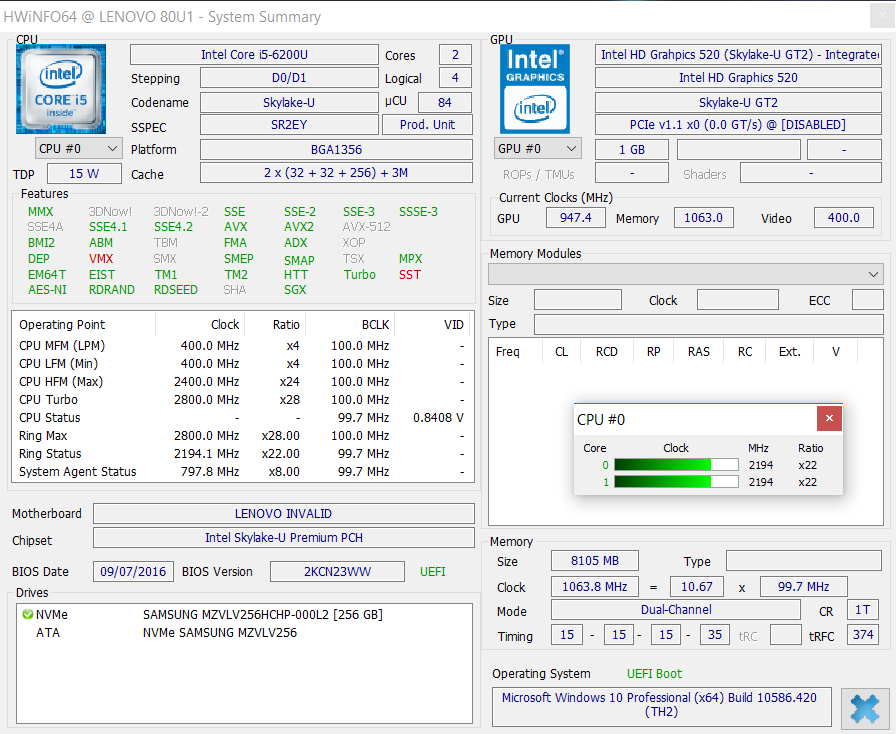This screenshot has height=734, width=896.
Task: Click the BIOS Date value 09/07/2016
Action: 133,572
